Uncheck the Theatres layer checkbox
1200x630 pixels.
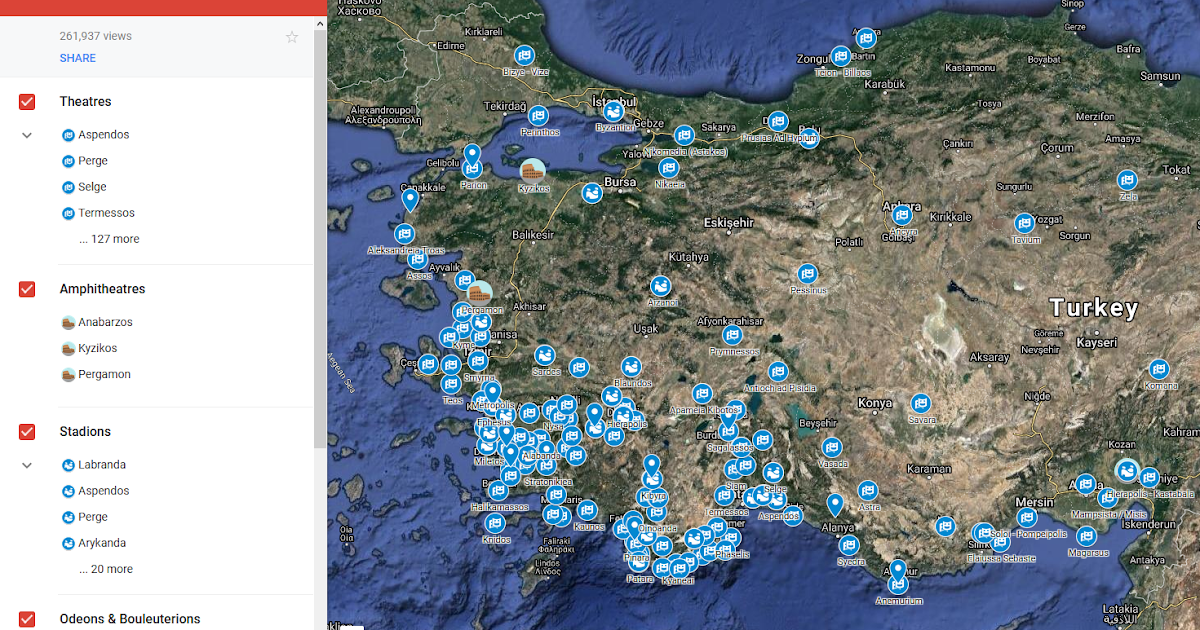25,101
